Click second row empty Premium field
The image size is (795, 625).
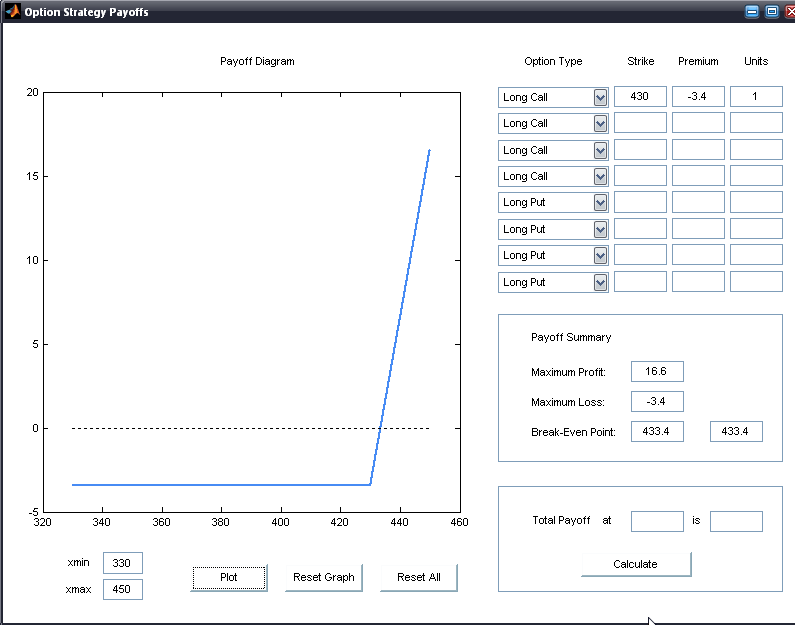pyautogui.click(x=698, y=123)
